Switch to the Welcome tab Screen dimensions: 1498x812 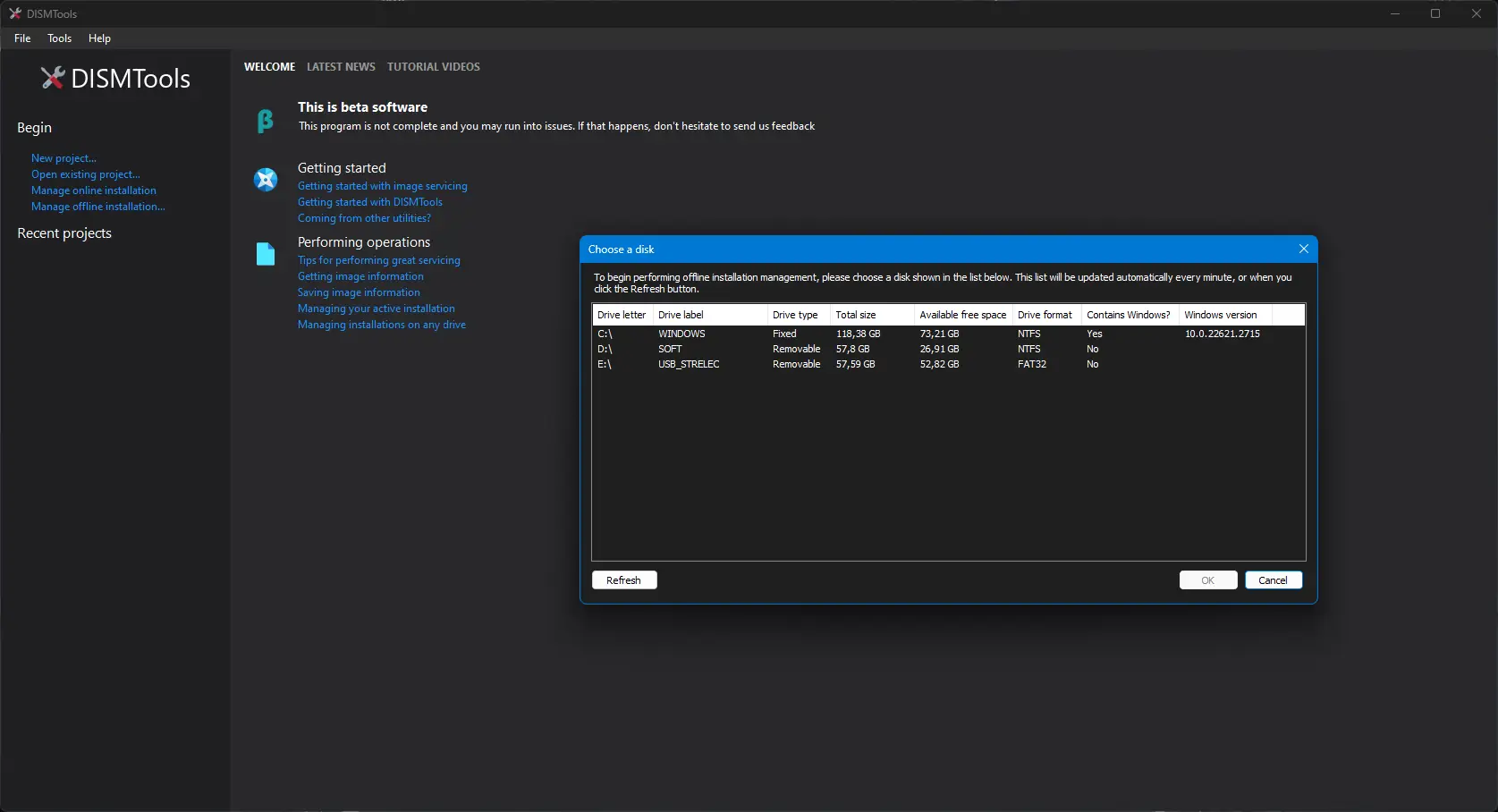click(x=269, y=67)
